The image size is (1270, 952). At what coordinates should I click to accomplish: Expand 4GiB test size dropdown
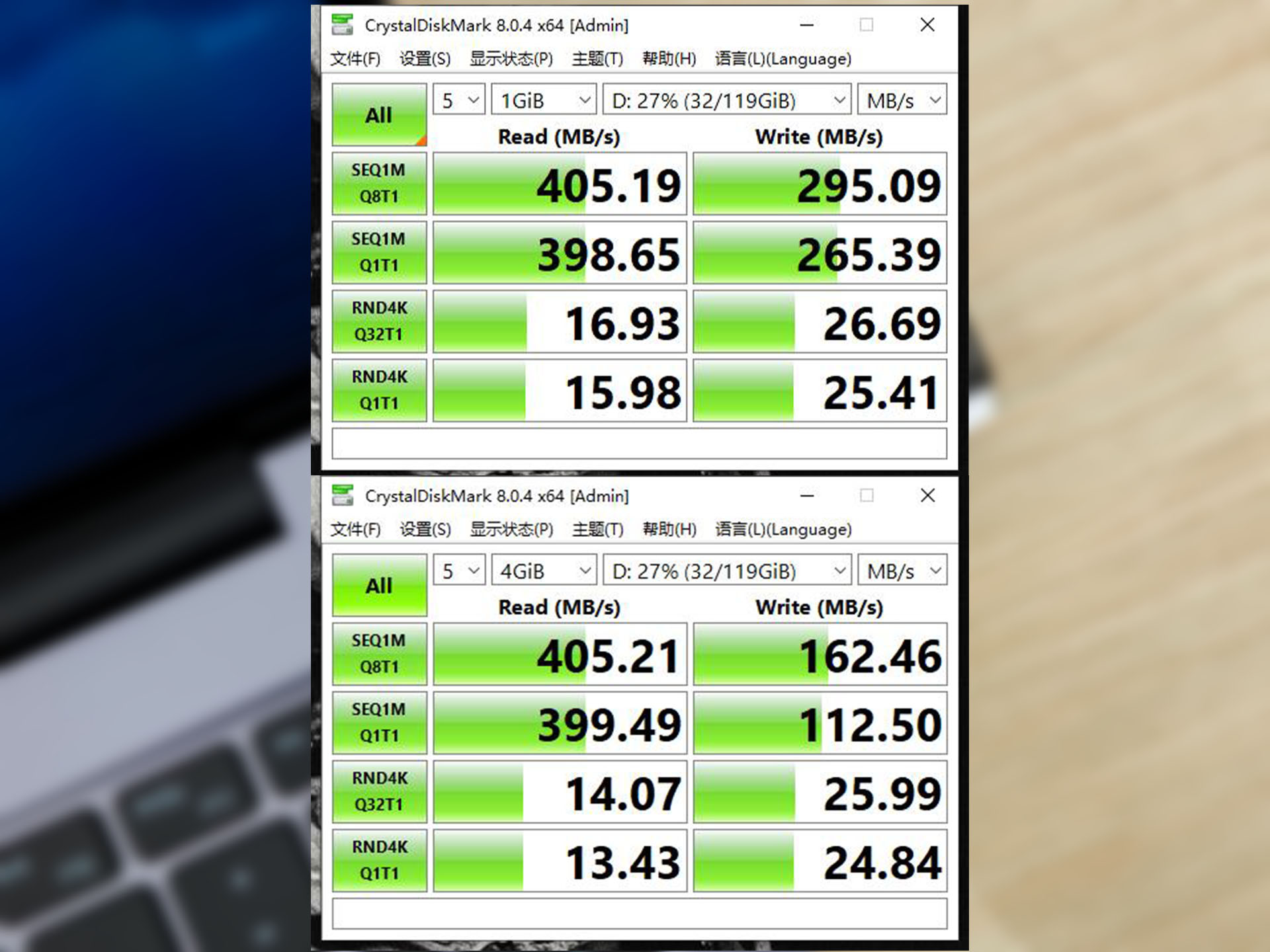[544, 571]
